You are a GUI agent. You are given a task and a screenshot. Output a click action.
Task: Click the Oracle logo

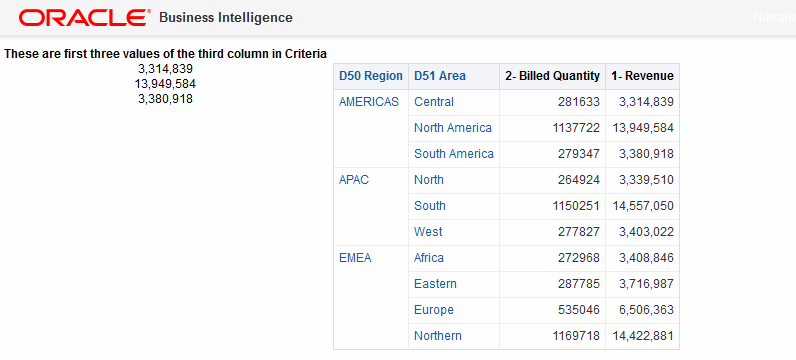pos(85,18)
